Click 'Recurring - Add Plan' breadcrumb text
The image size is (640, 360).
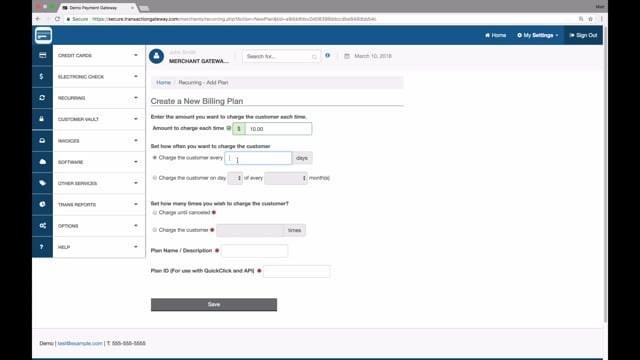point(203,82)
